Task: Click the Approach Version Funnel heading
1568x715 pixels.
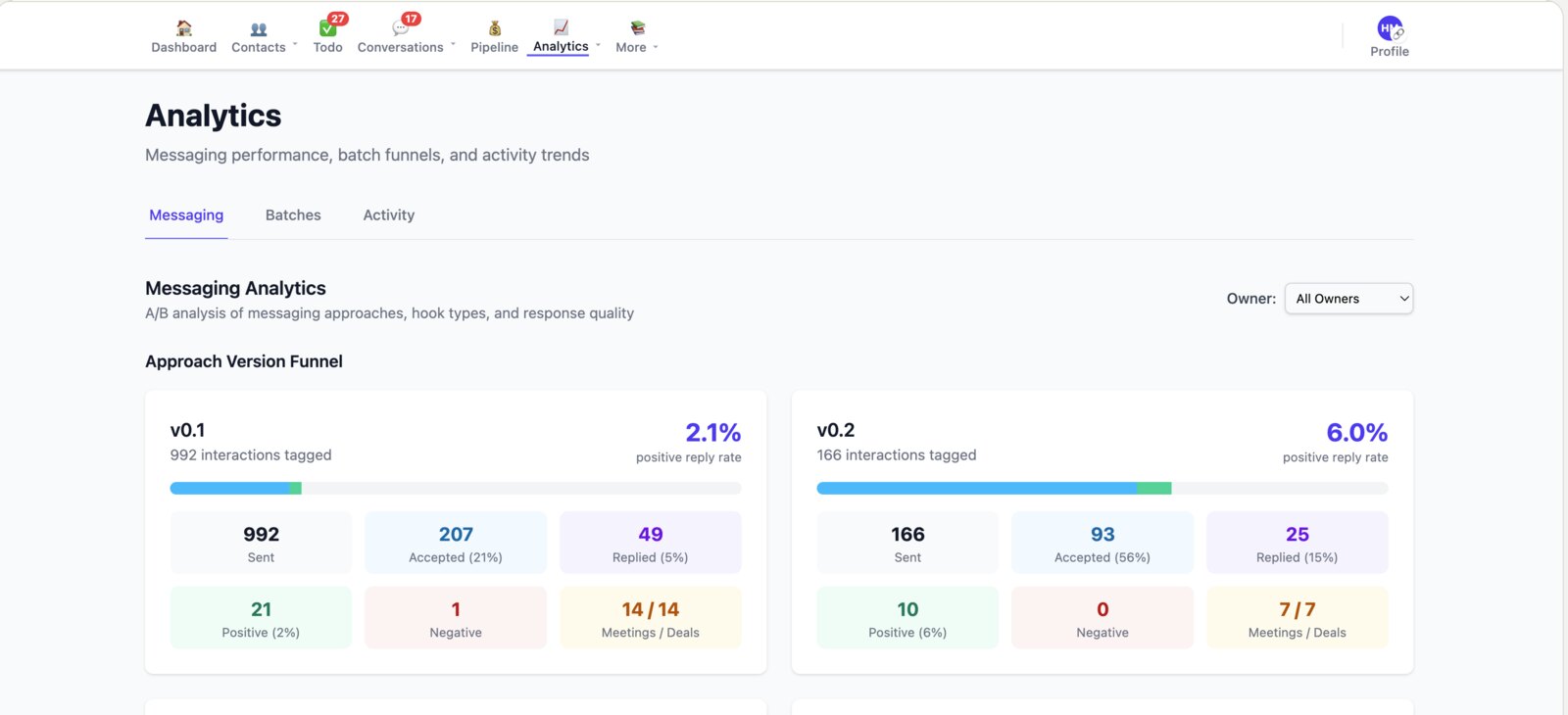Action: [x=244, y=361]
